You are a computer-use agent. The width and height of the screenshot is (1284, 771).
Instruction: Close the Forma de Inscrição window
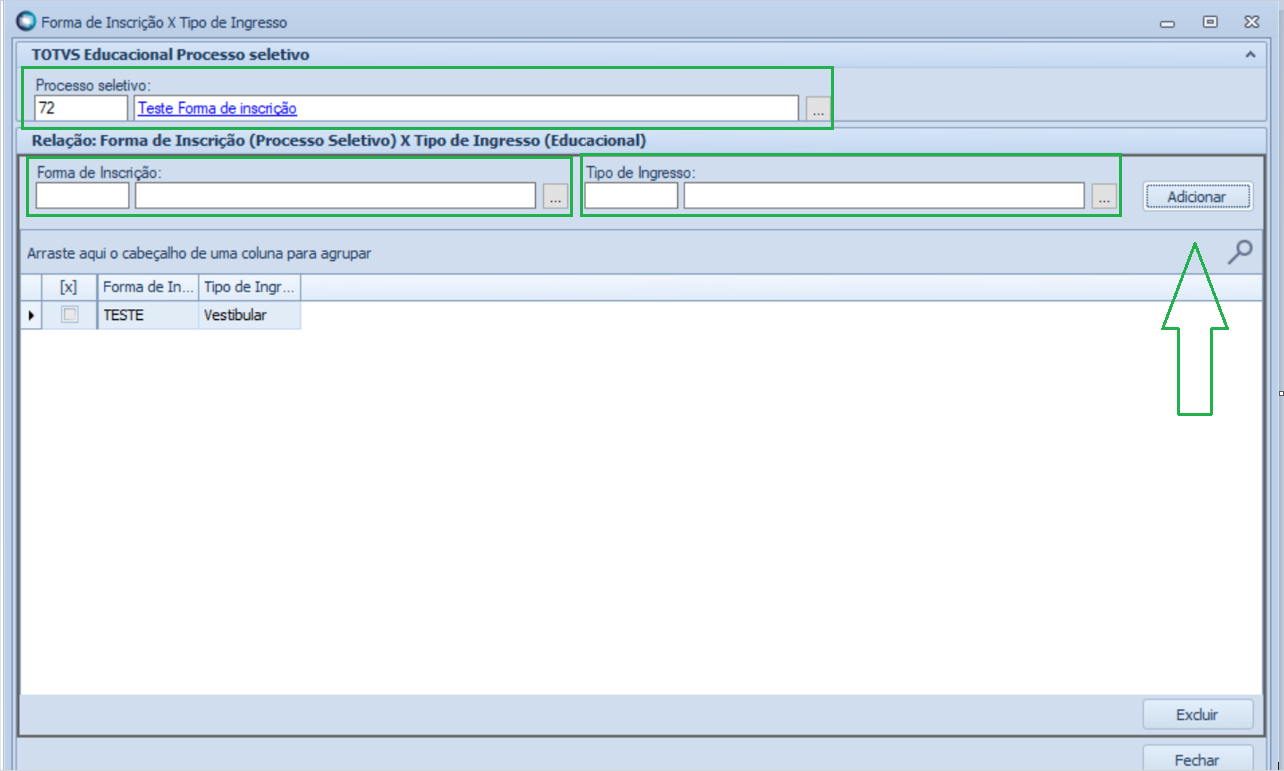[1253, 21]
